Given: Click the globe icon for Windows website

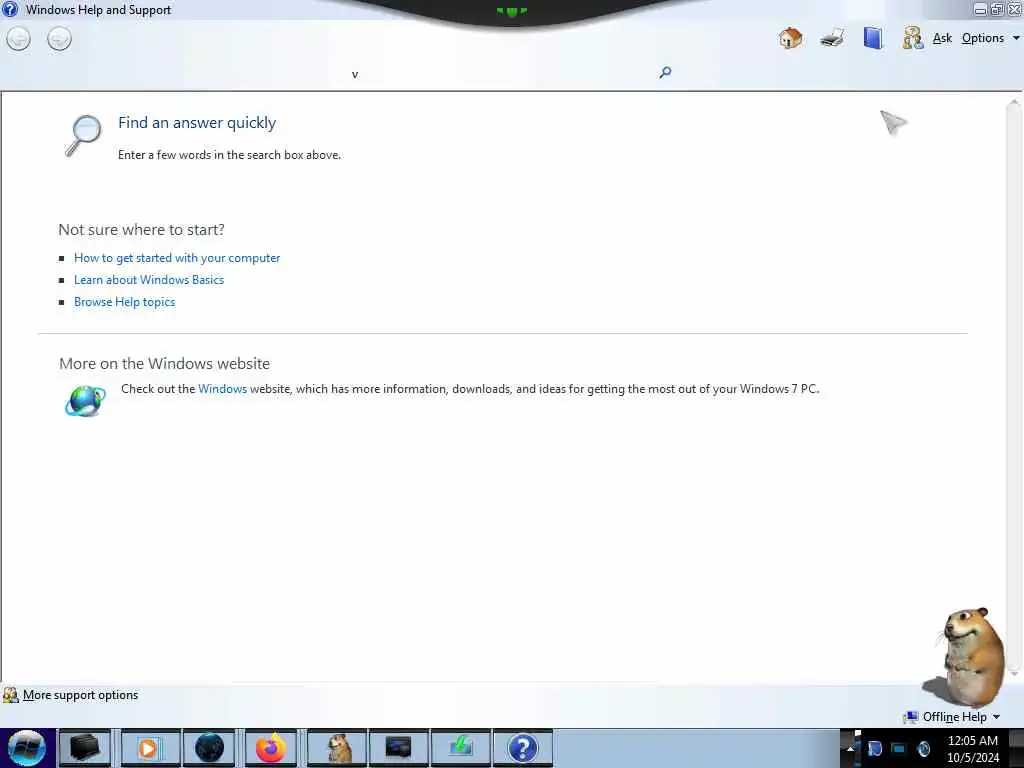Looking at the screenshot, I should coord(85,400).
